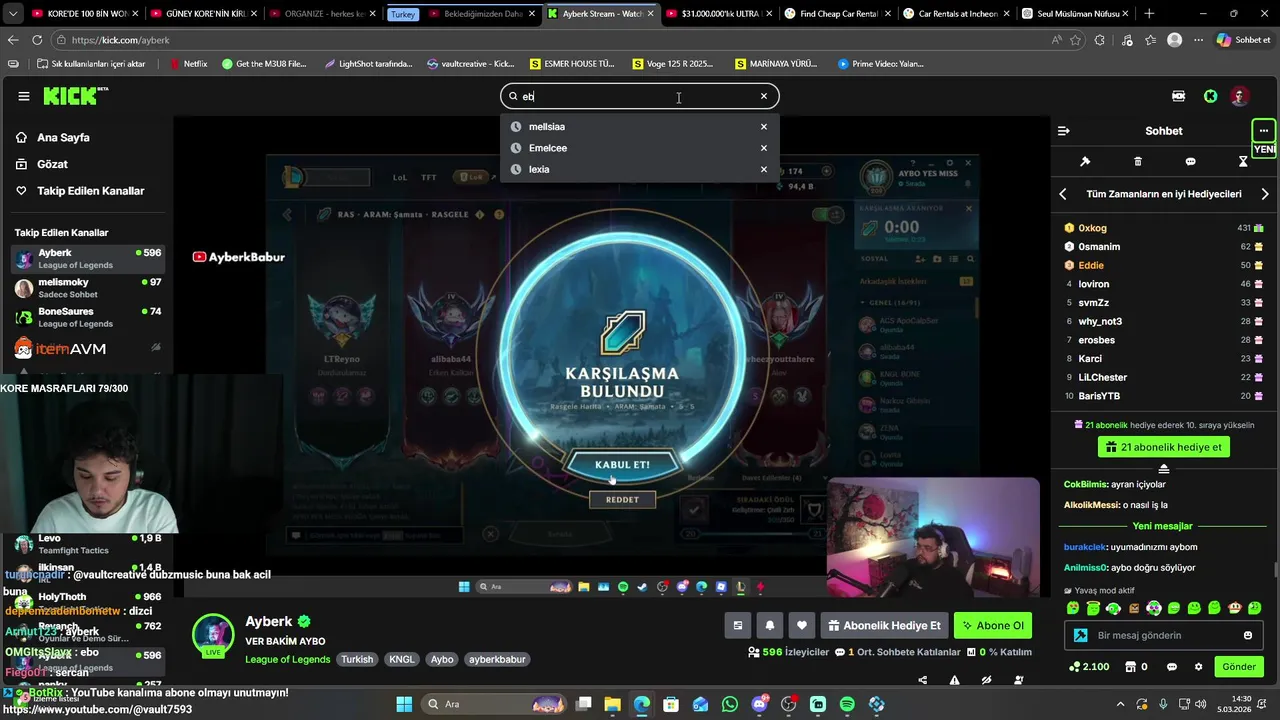Screen dimensions: 1280x720
Task: Open the emoji picker in message box
Action: pyautogui.click(x=1247, y=635)
